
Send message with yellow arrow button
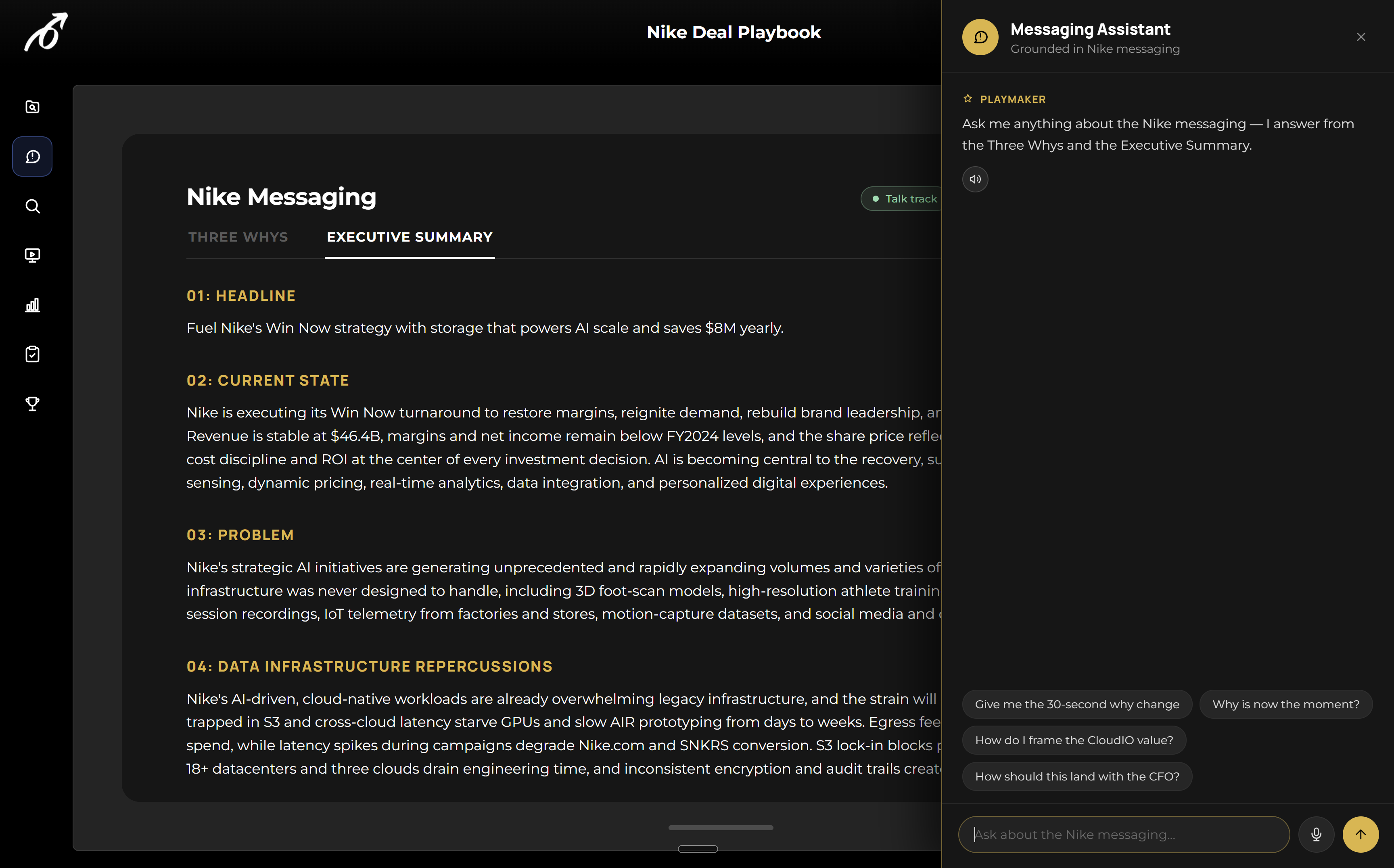pyautogui.click(x=1361, y=834)
